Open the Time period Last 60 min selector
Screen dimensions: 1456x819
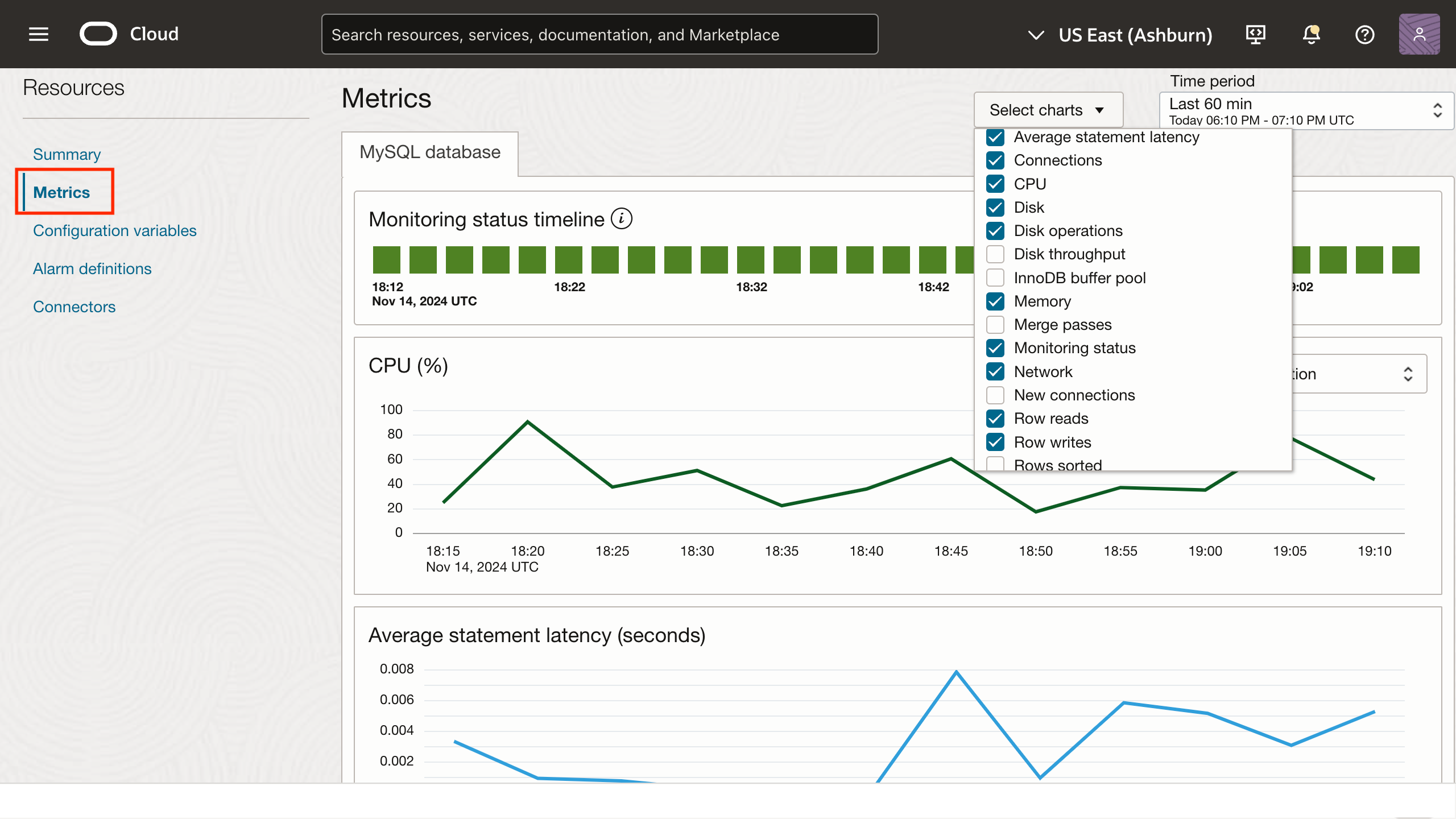1305,111
